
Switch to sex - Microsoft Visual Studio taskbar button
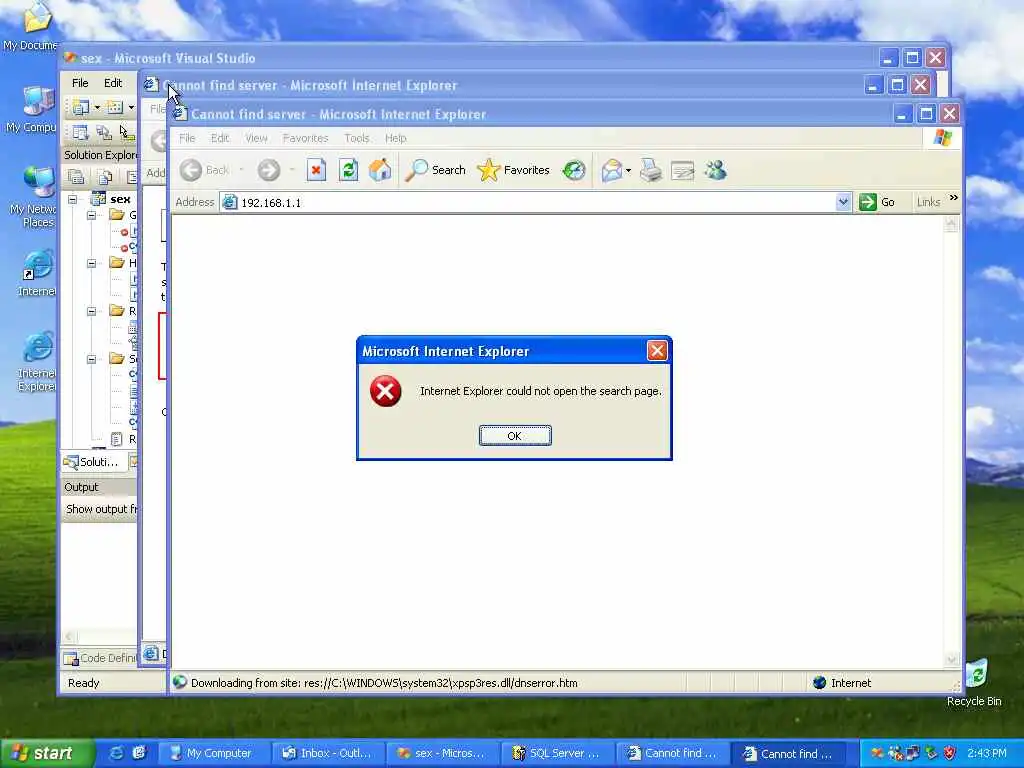click(443, 753)
